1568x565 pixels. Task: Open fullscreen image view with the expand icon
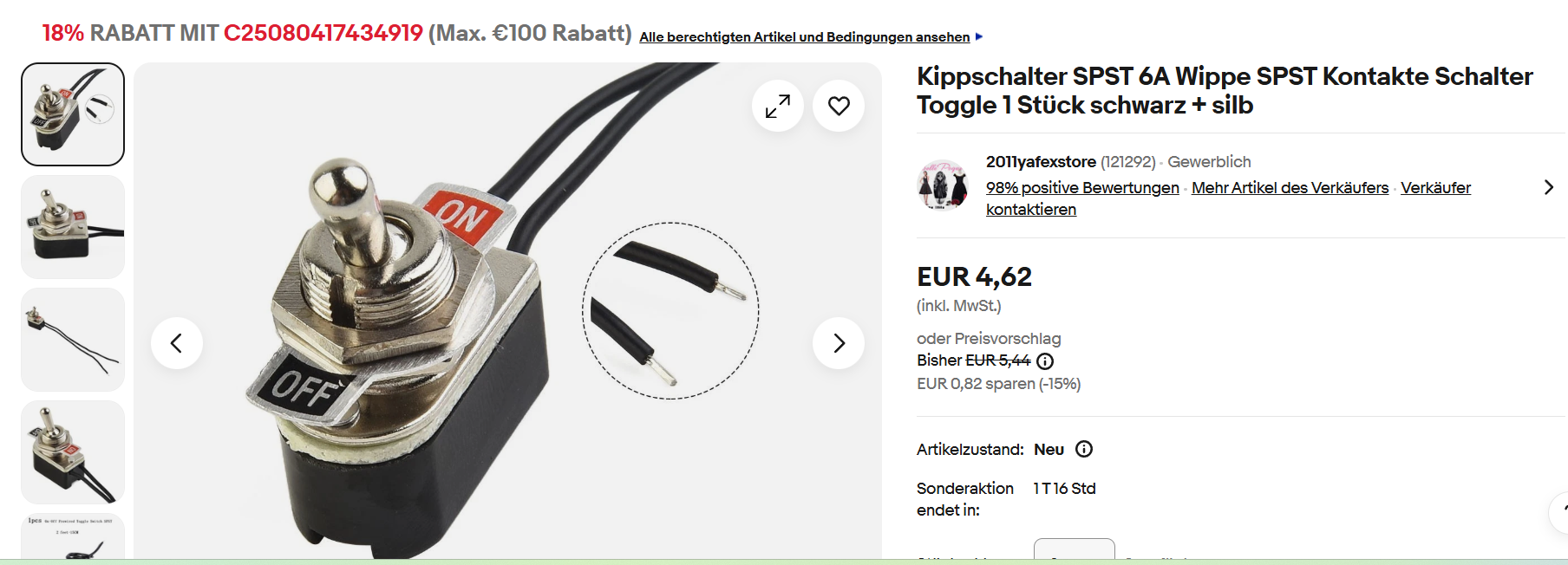point(778,106)
